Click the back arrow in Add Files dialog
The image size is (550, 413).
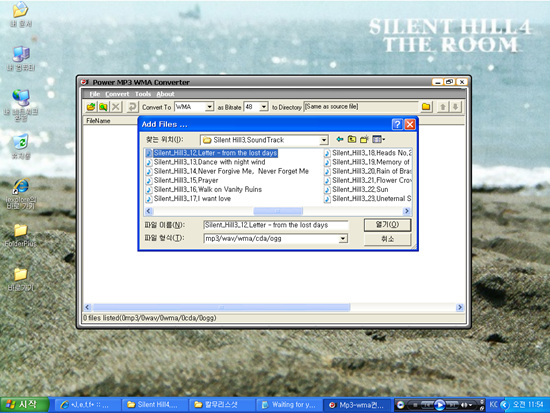coord(339,139)
